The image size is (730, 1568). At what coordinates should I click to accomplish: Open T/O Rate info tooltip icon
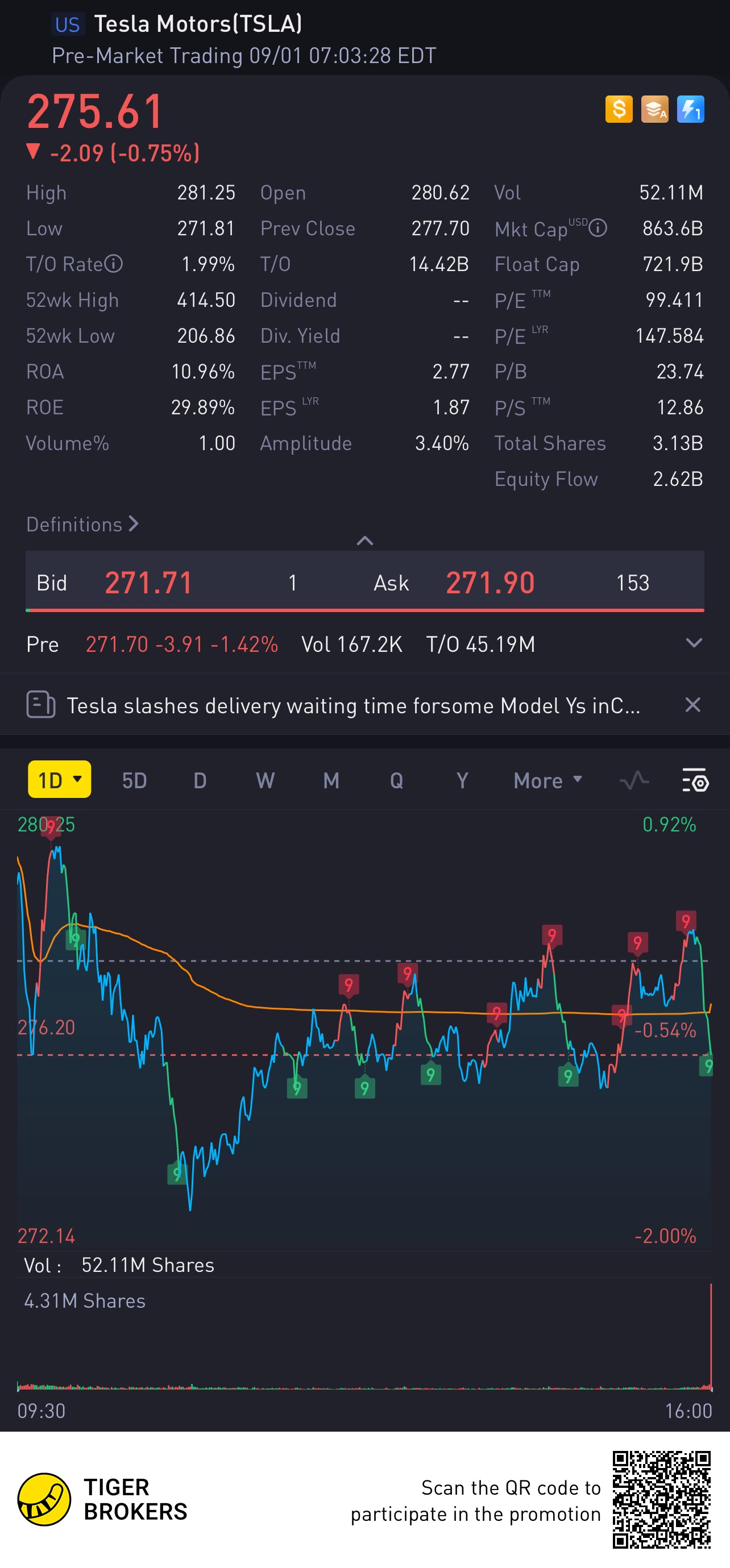(113, 264)
